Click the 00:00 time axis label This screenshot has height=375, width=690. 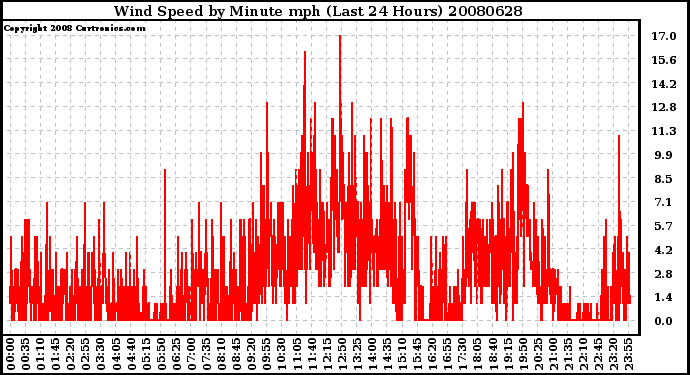[x=11, y=355]
